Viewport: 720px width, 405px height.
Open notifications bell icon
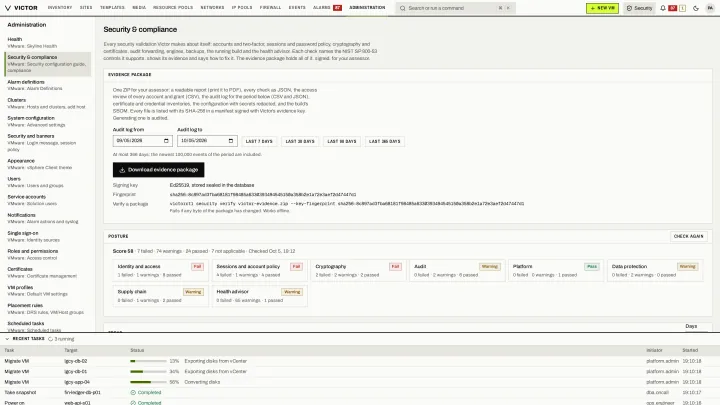tap(663, 8)
